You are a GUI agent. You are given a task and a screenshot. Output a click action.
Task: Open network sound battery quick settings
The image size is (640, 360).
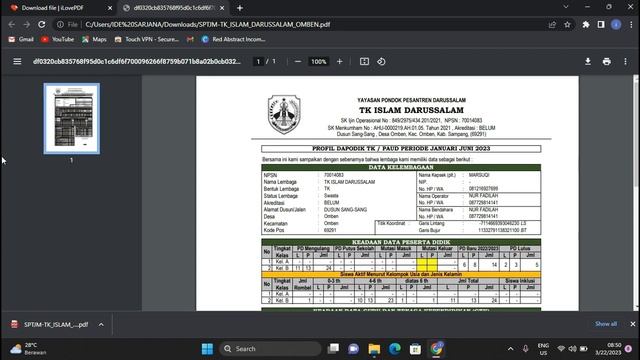573,349
